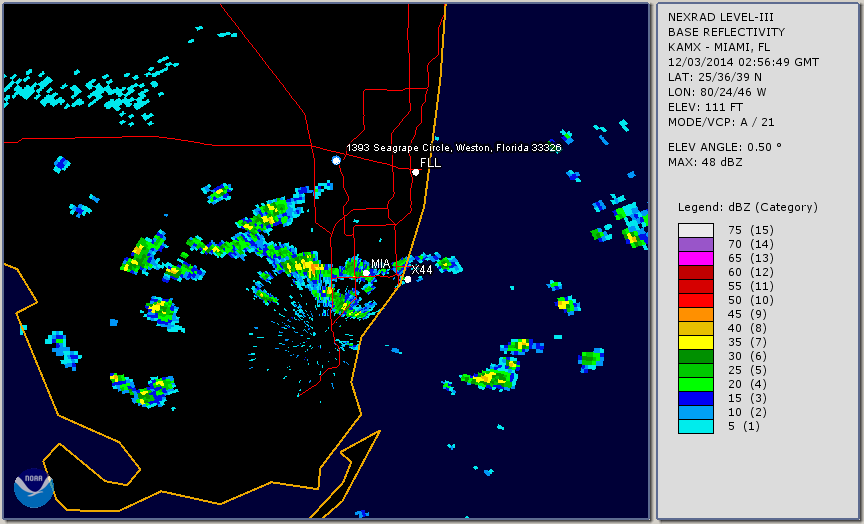Select the 20 dBZ bright green swatch
Screen dimensions: 864x524
click(695, 384)
